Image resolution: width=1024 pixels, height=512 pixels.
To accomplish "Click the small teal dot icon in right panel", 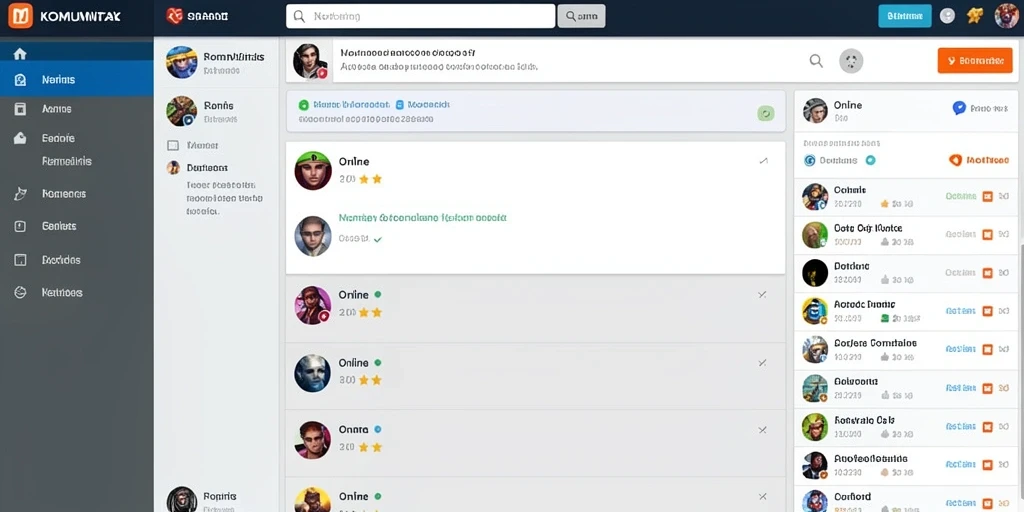I will (x=870, y=160).
